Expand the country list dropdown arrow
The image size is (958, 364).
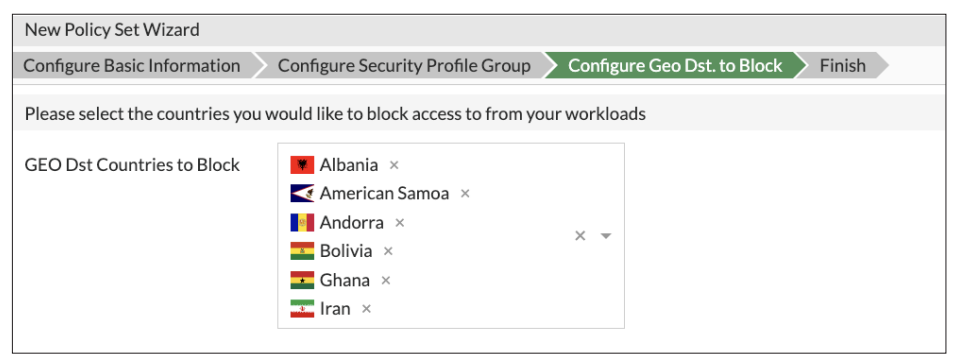(605, 236)
